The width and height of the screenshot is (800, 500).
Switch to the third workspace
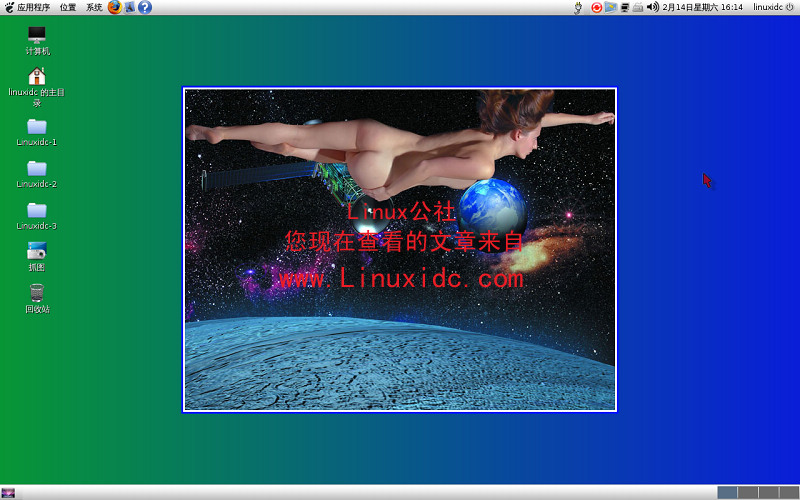(x=769, y=493)
